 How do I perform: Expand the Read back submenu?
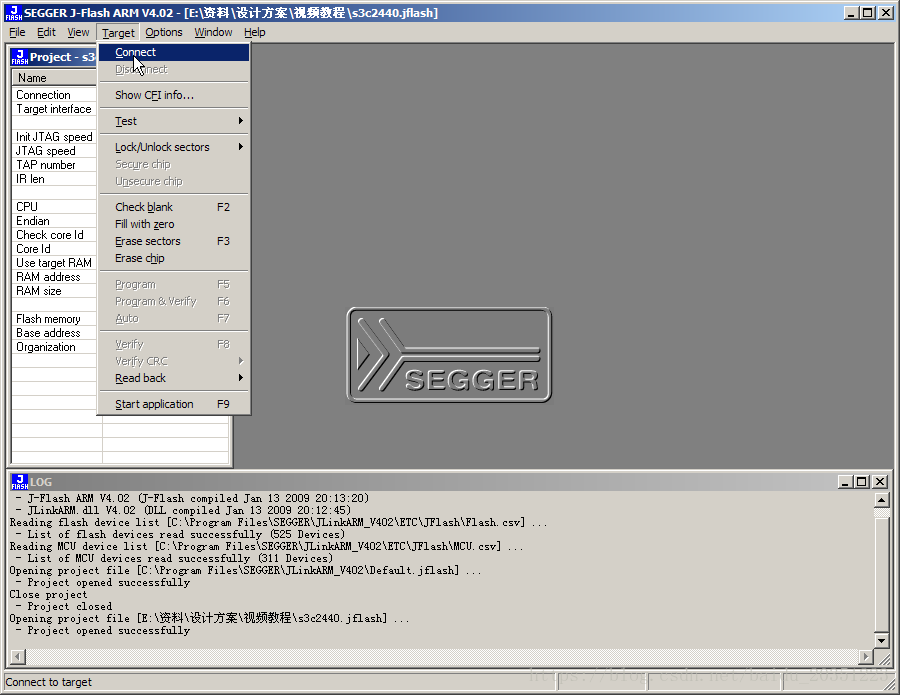tap(174, 378)
